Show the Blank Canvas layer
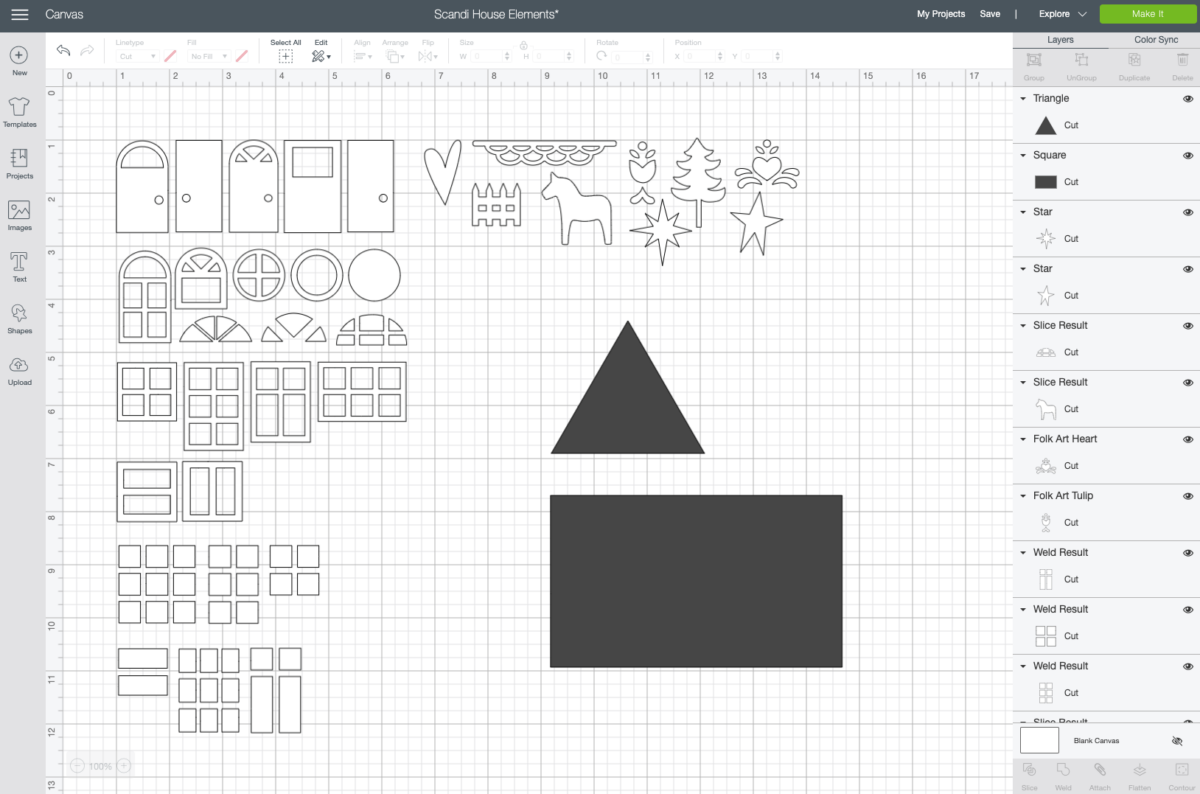This screenshot has height=794, width=1200. pos(1177,741)
